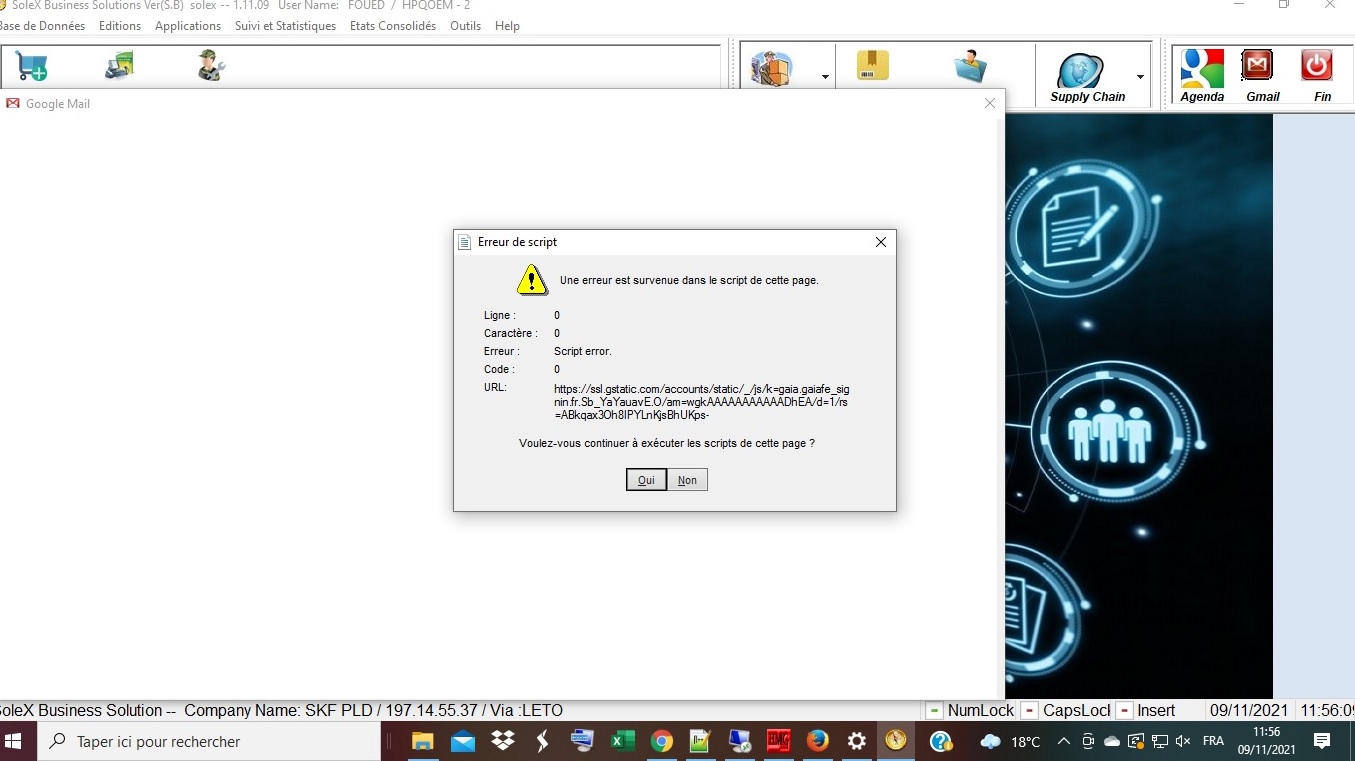
Task: Show hidden system tray icons
Action: tap(1064, 741)
